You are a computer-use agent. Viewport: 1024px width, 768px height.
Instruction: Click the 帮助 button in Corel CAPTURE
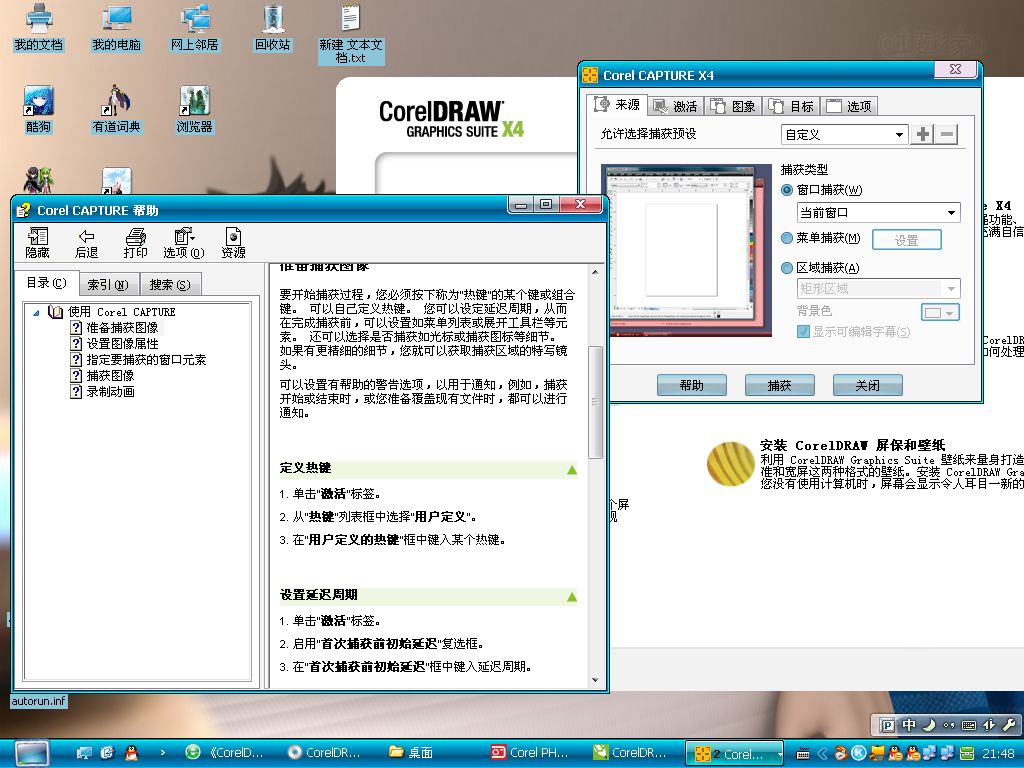click(692, 385)
